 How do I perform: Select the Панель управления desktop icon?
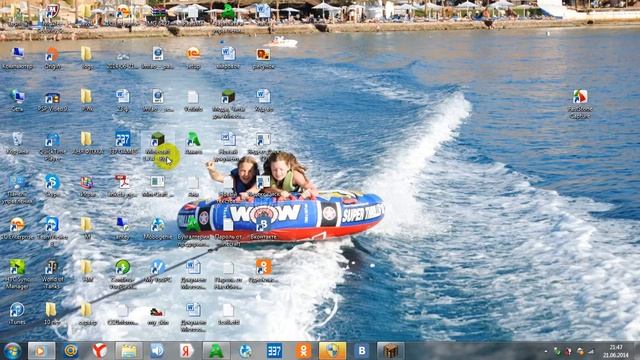coord(17,190)
